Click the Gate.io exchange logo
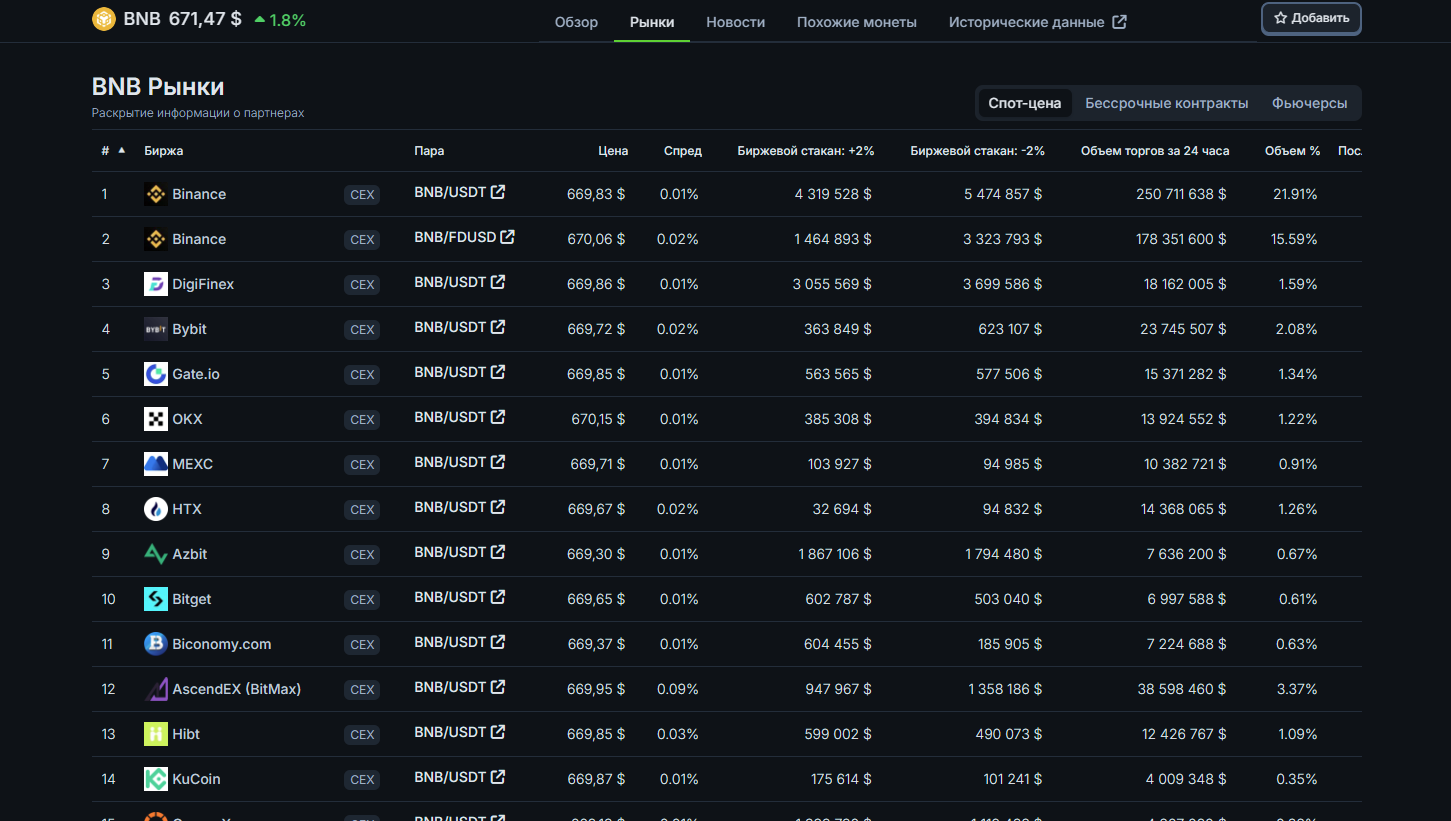1451x821 pixels. click(x=155, y=374)
